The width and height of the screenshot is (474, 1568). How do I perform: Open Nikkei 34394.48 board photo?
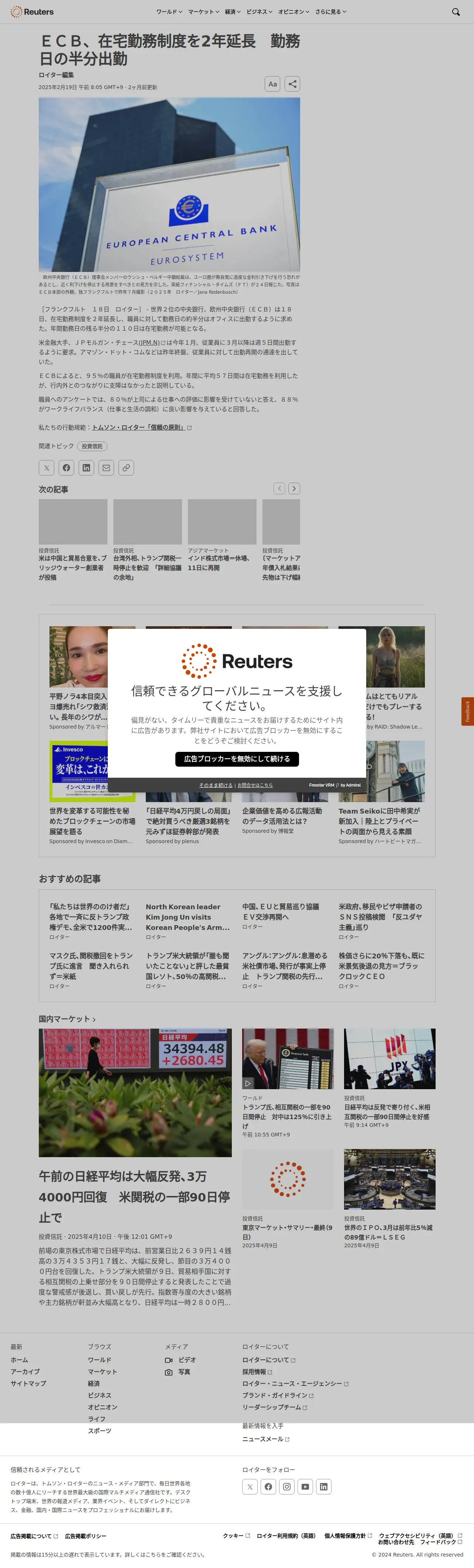pos(135,1093)
